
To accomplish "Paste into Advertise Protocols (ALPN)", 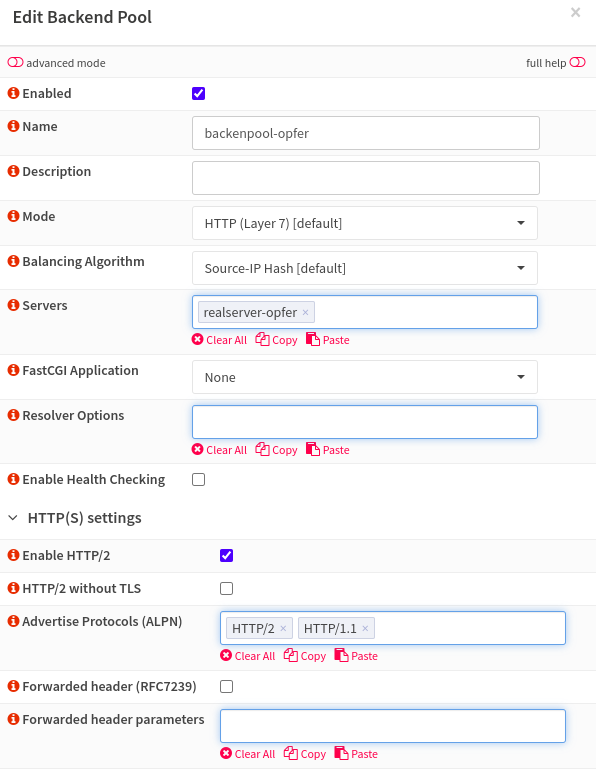I will [356, 656].
